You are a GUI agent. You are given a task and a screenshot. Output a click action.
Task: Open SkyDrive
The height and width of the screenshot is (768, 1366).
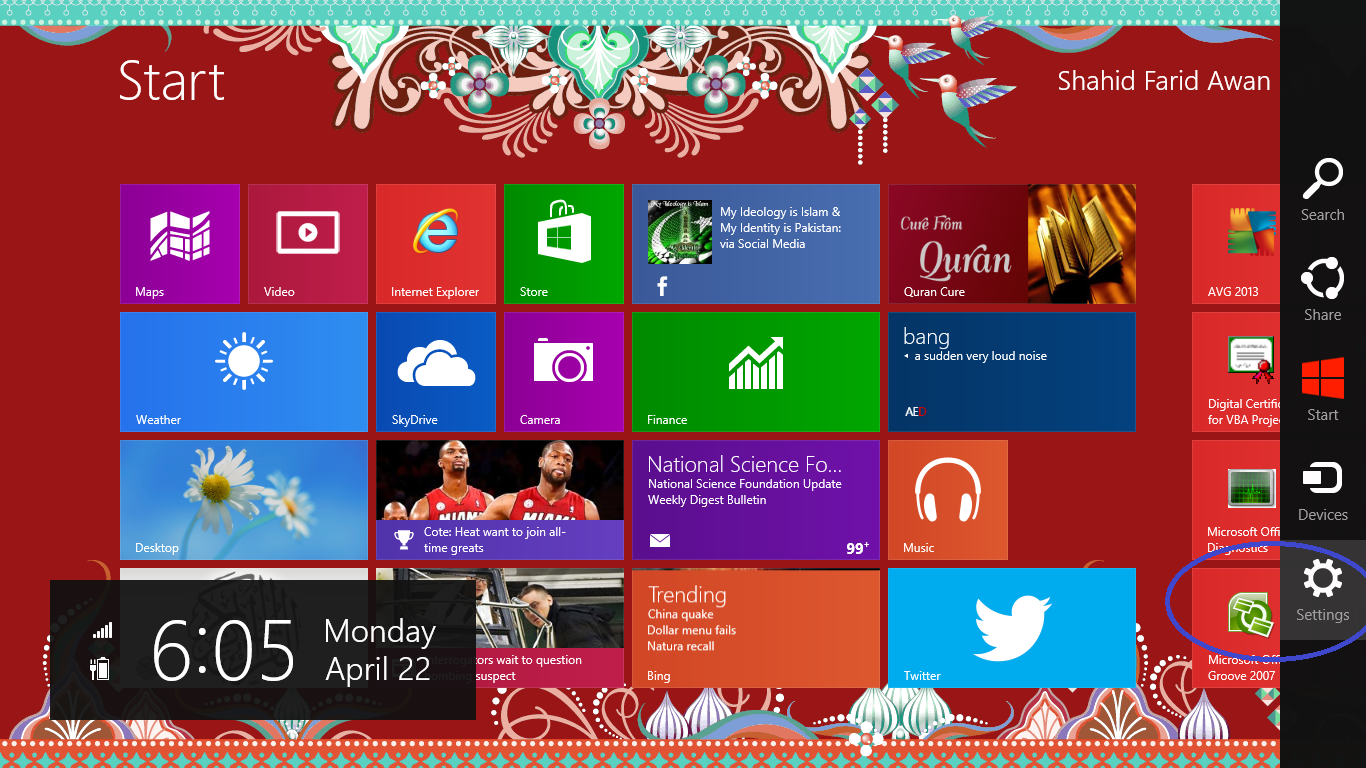(x=435, y=371)
